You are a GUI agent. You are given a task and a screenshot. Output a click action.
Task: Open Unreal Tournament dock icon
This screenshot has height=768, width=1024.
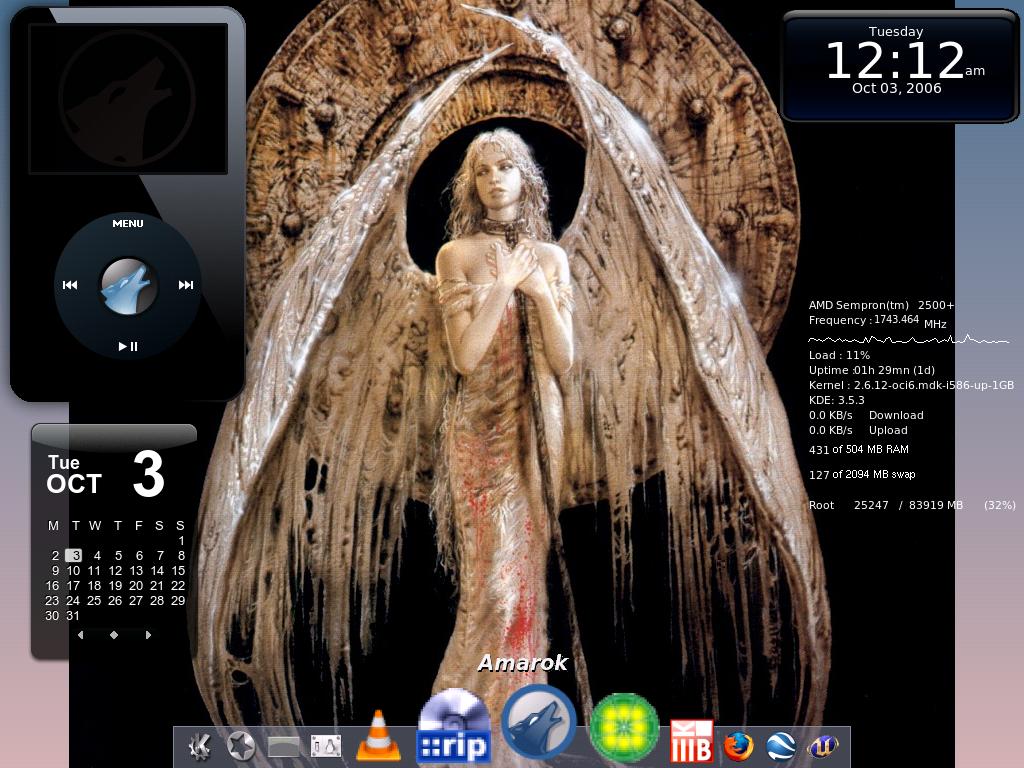coord(823,746)
